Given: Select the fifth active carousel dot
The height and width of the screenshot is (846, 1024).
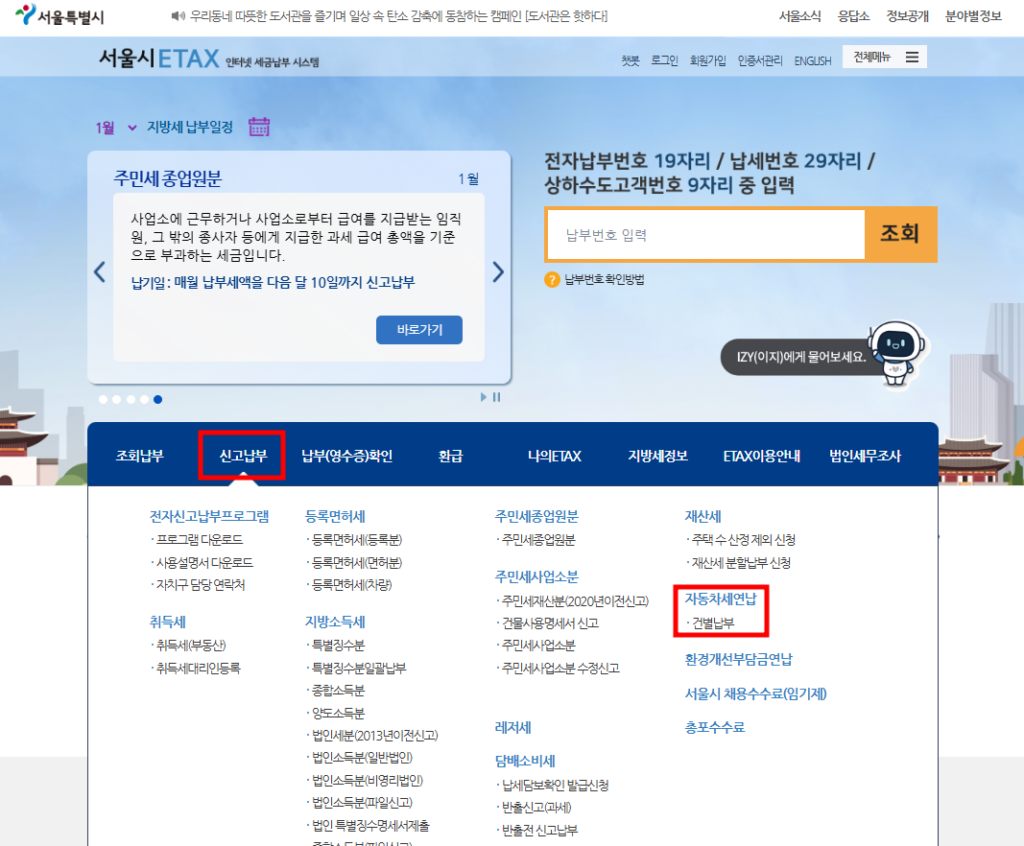Looking at the screenshot, I should [x=158, y=399].
